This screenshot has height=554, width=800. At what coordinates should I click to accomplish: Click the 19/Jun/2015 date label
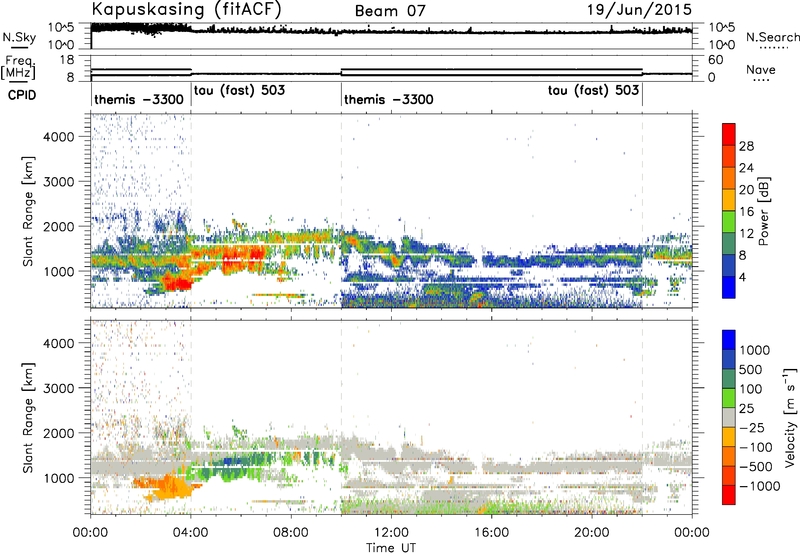pos(639,9)
